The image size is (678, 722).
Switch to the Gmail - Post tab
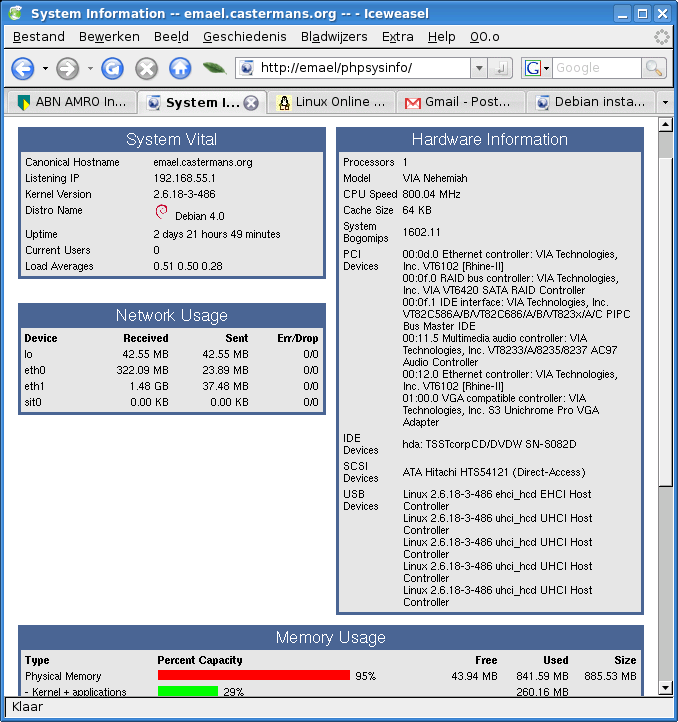tap(461, 102)
